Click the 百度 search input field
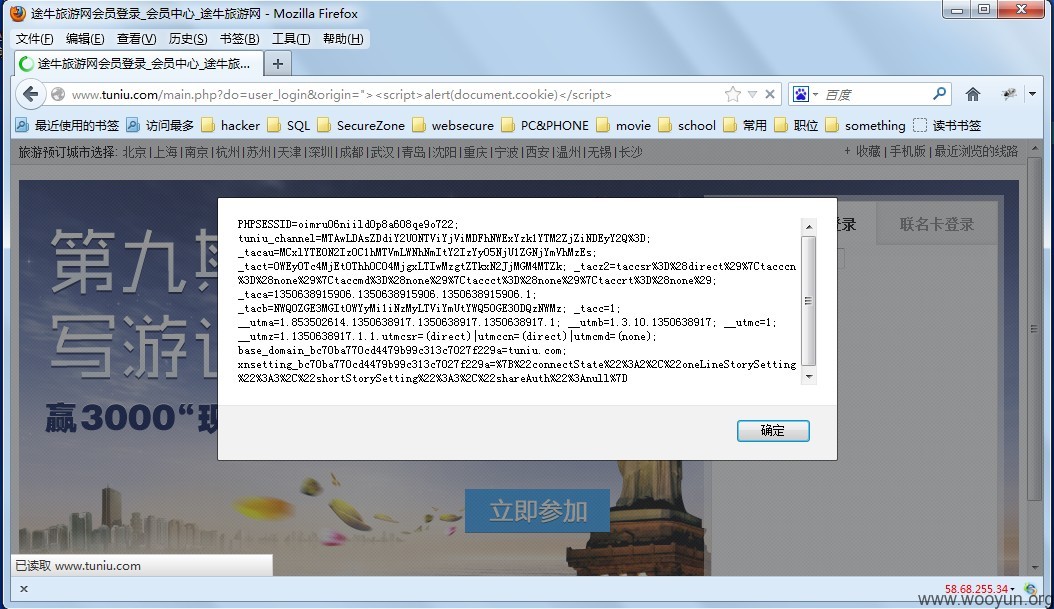 click(x=875, y=95)
